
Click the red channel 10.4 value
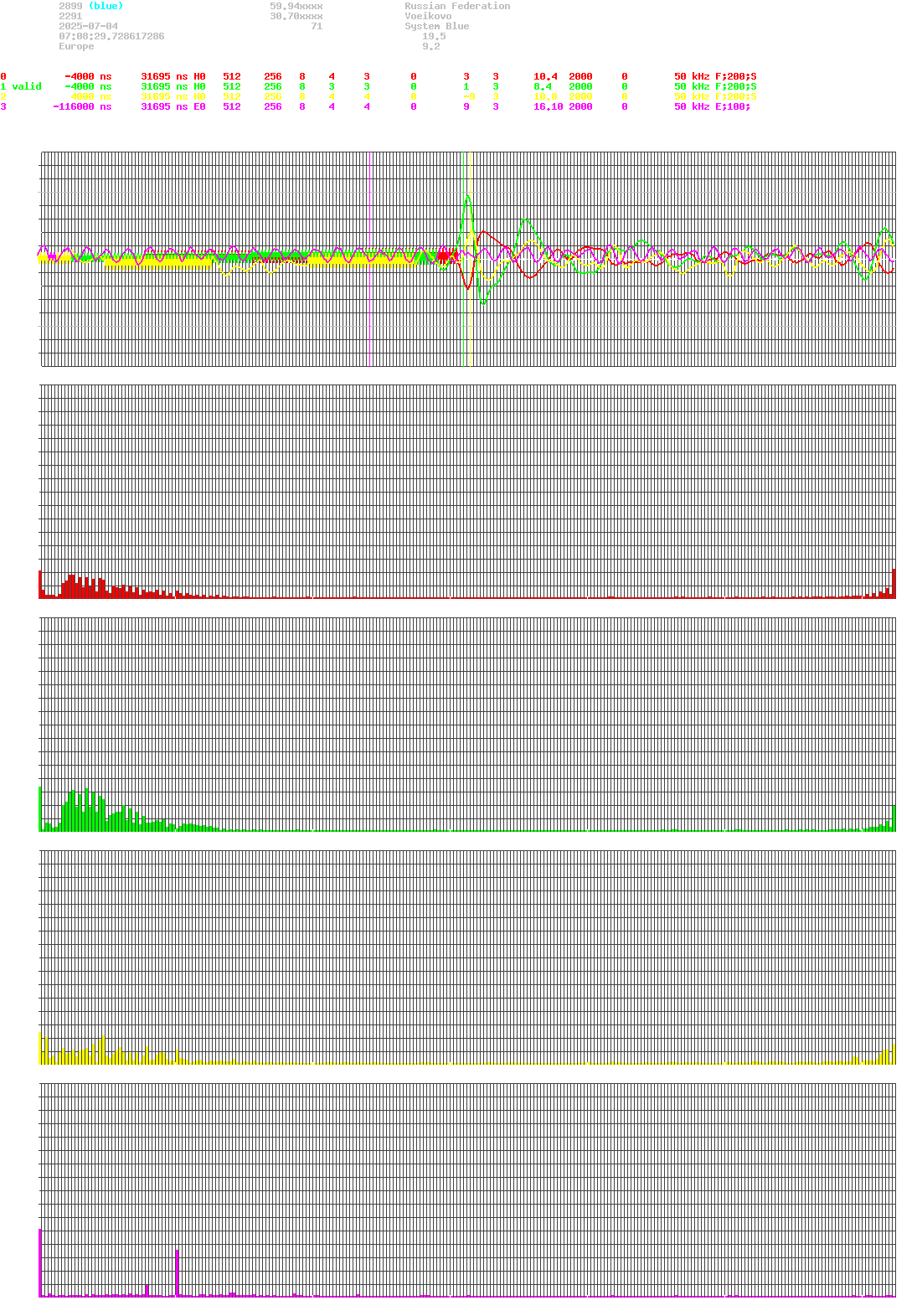coord(545,76)
